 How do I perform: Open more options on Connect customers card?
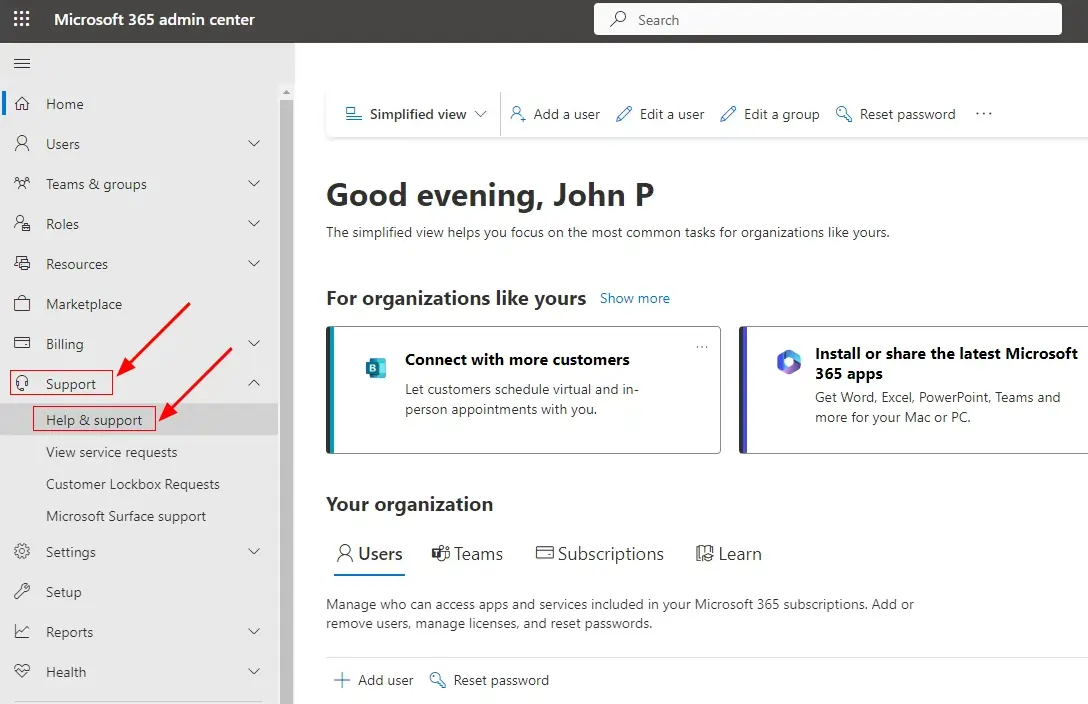point(701,347)
